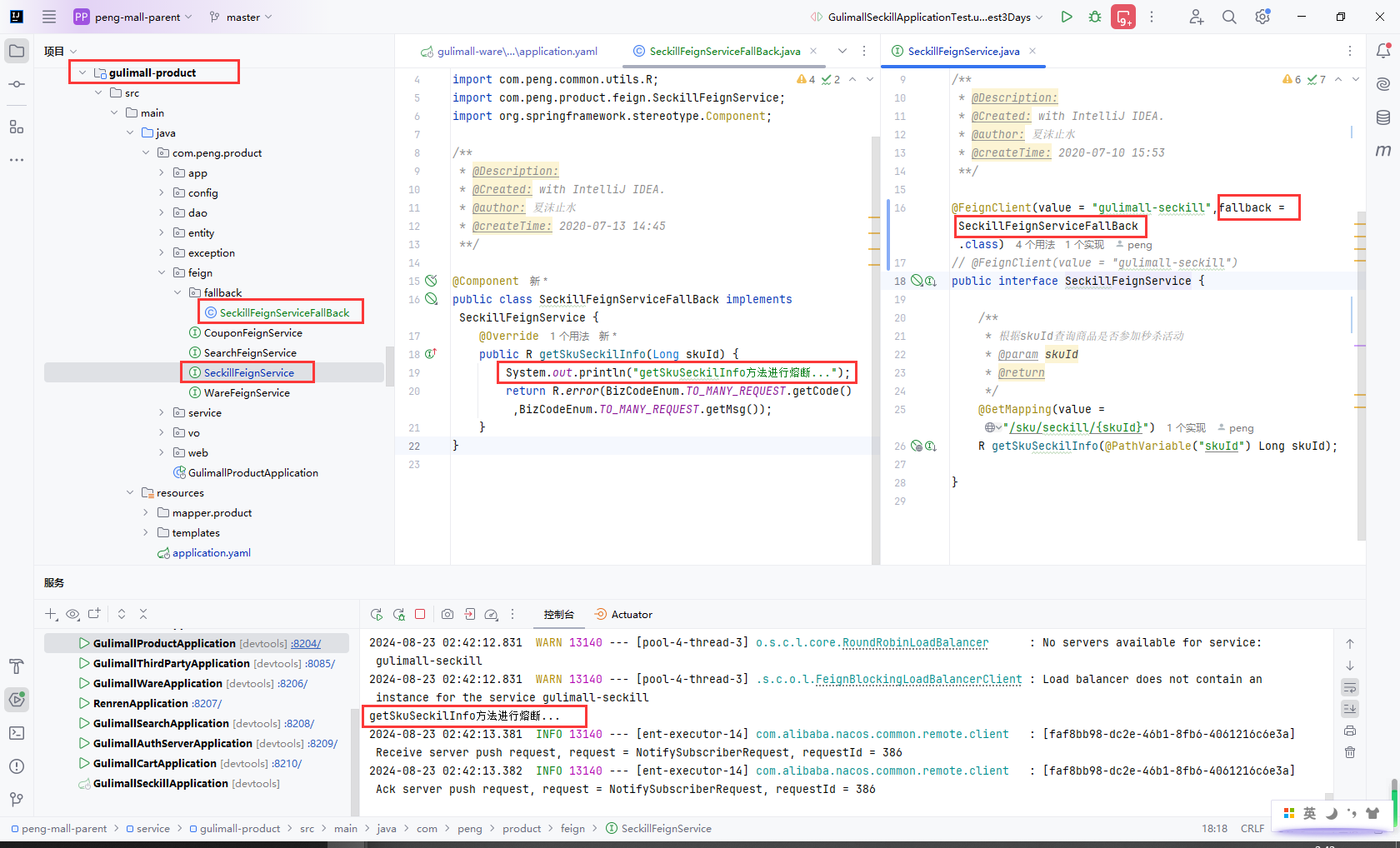Select CouponFeignService in project tree
This screenshot has height=848, width=1400.
(253, 332)
